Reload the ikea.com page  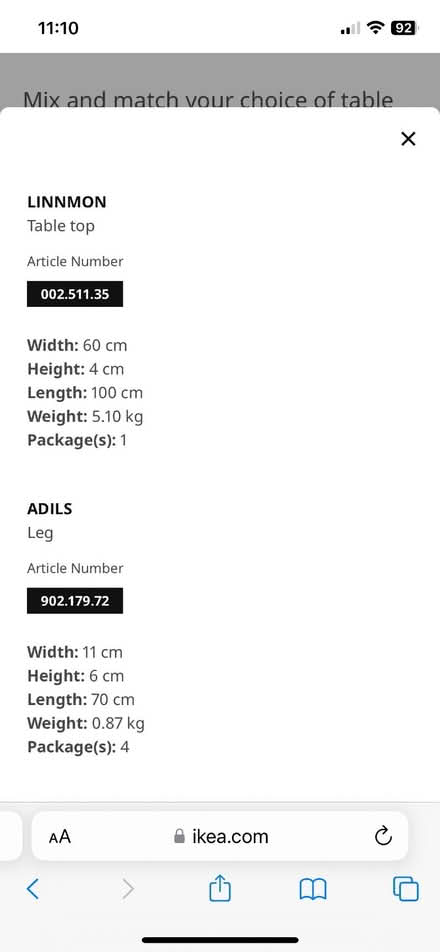383,837
